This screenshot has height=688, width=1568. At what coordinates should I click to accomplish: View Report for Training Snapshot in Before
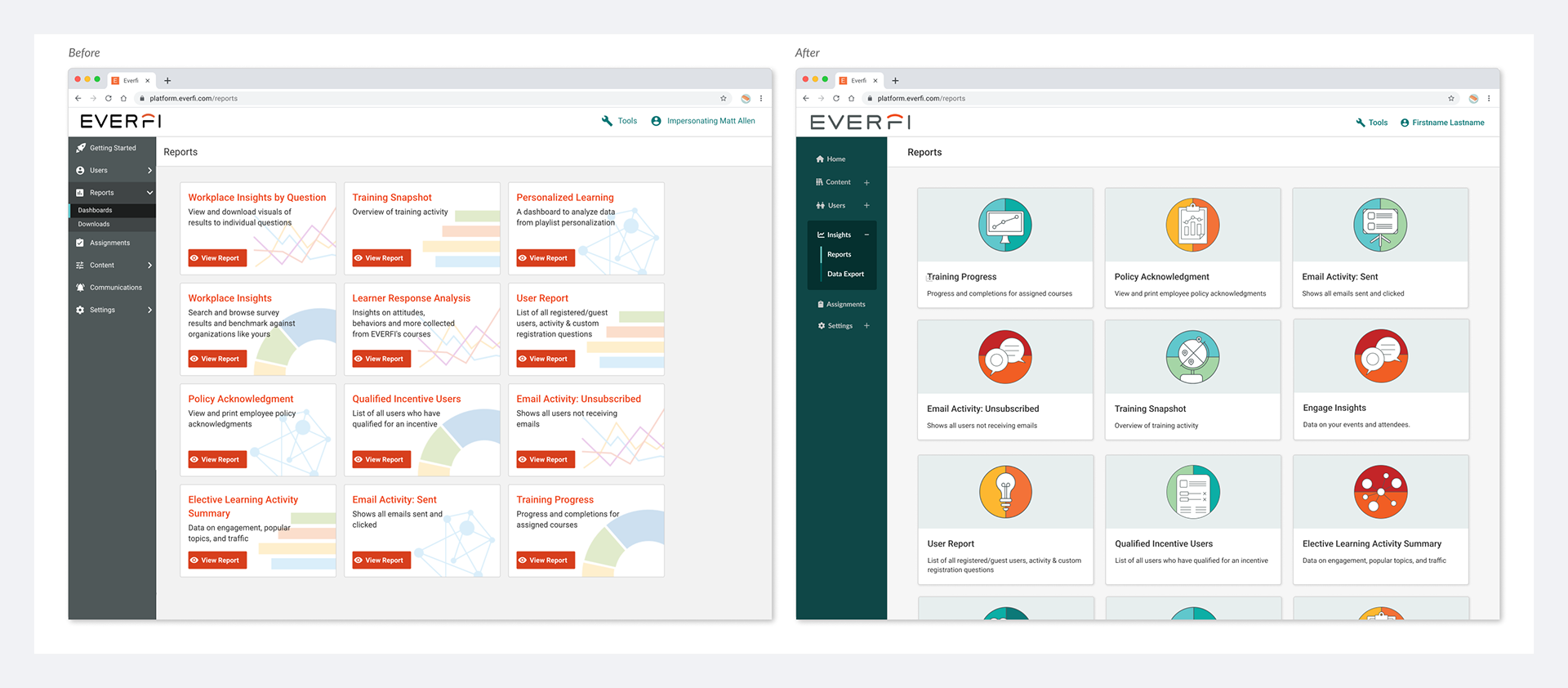381,258
